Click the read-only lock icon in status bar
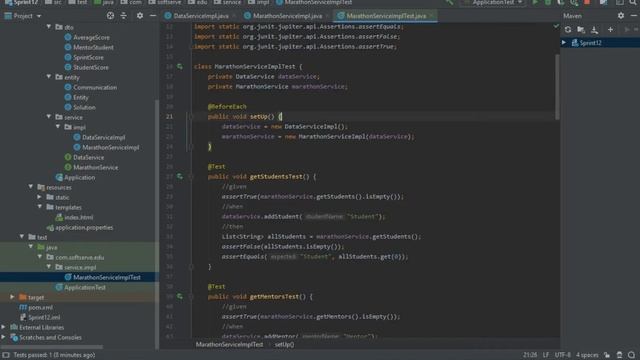Viewport: 640px width, 360px height. pos(607,355)
